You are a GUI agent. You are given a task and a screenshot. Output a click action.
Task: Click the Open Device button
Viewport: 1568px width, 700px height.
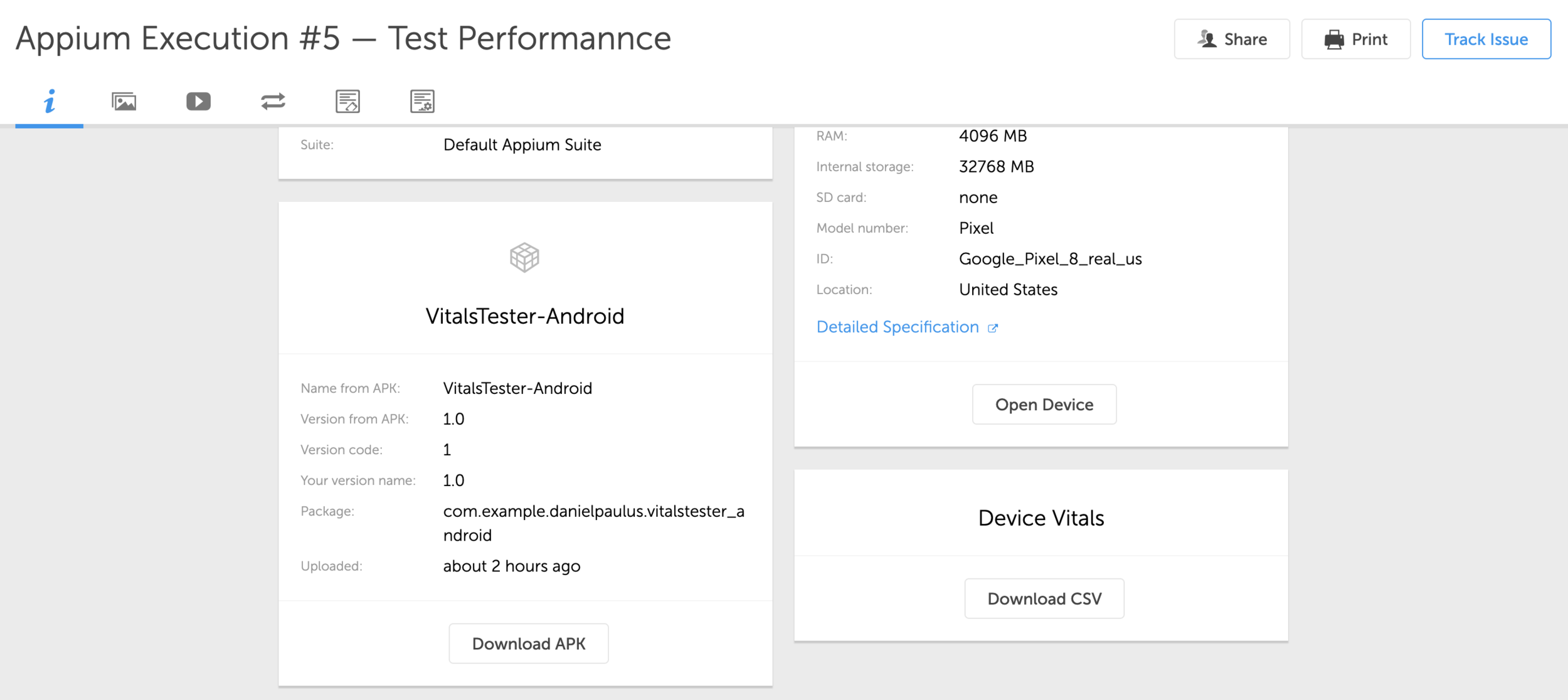click(1044, 405)
